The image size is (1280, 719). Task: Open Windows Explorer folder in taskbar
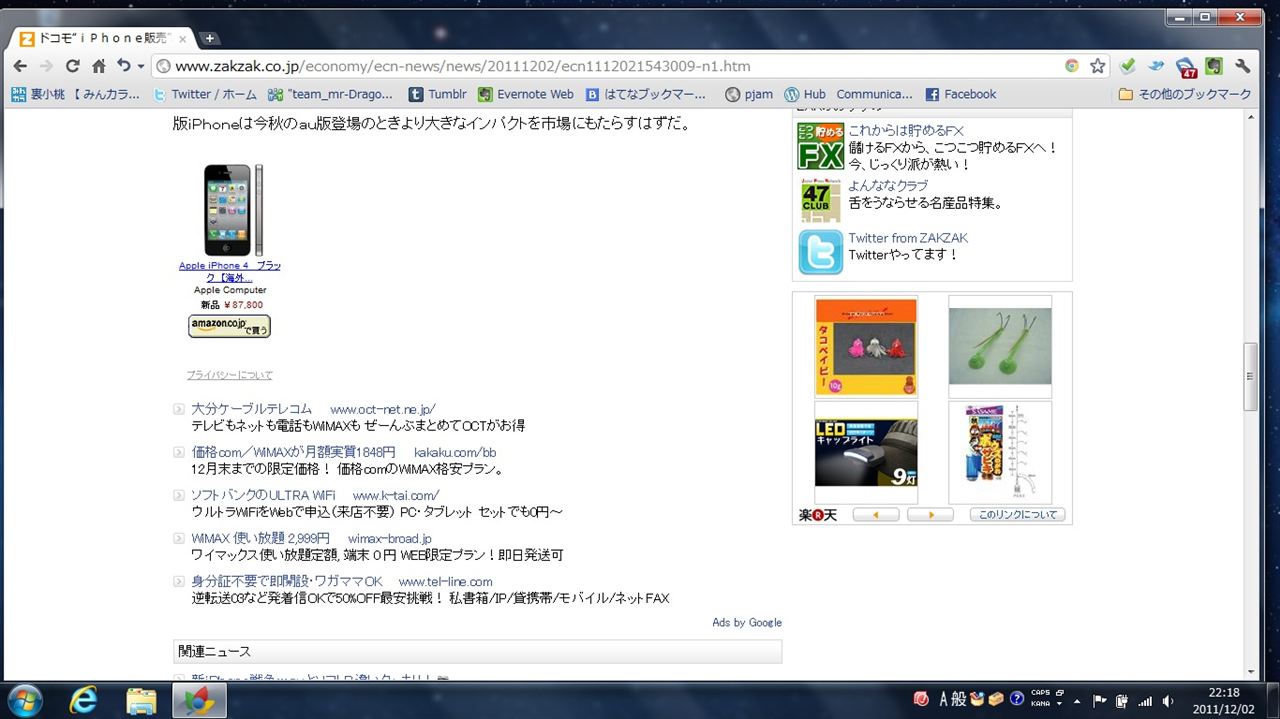142,701
